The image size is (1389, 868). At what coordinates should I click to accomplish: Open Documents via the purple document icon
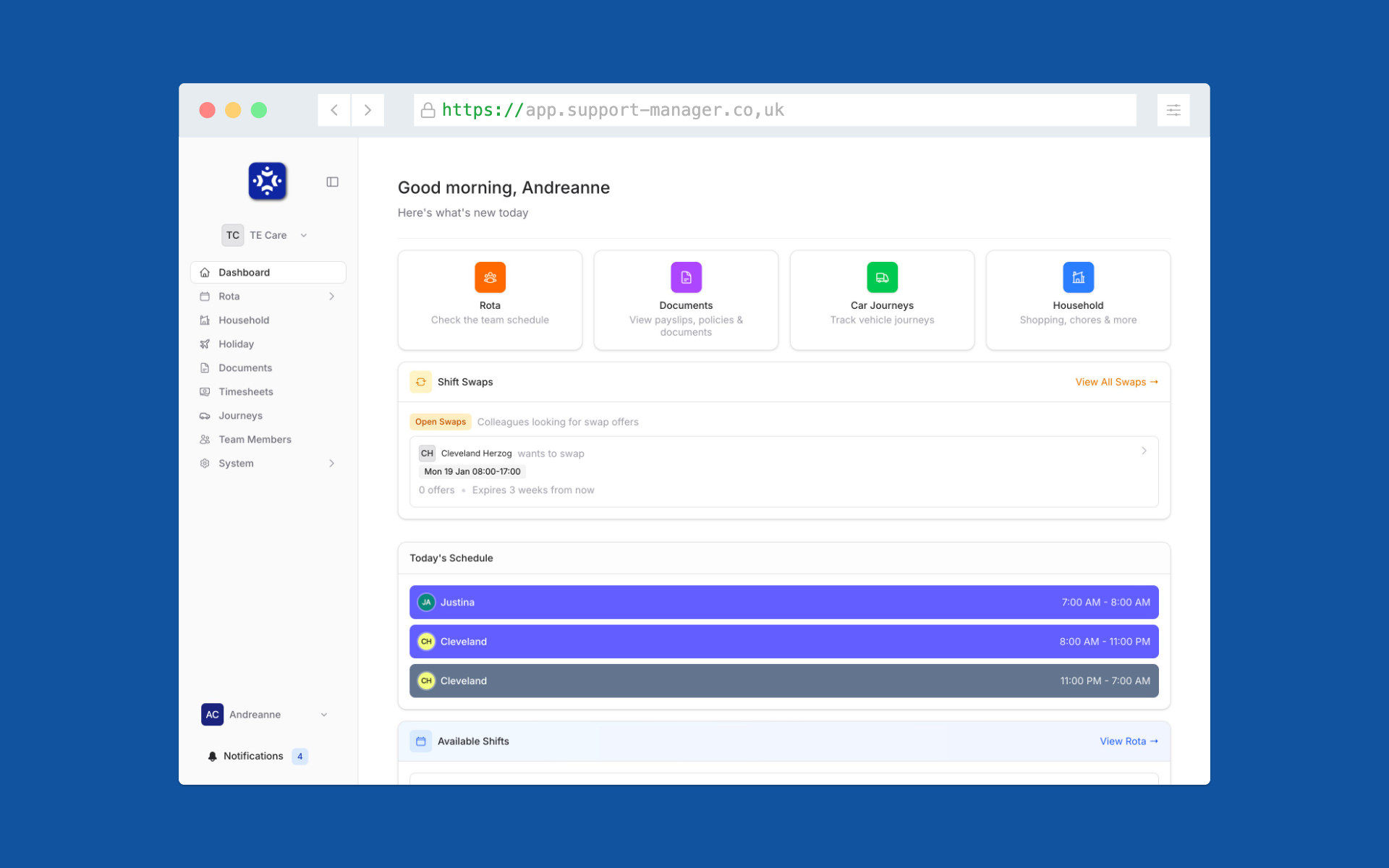pos(685,277)
